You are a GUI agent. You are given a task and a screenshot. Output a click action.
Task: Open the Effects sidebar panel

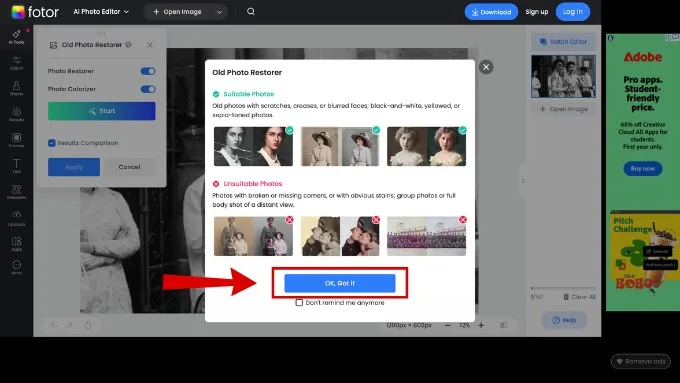[x=16, y=88]
